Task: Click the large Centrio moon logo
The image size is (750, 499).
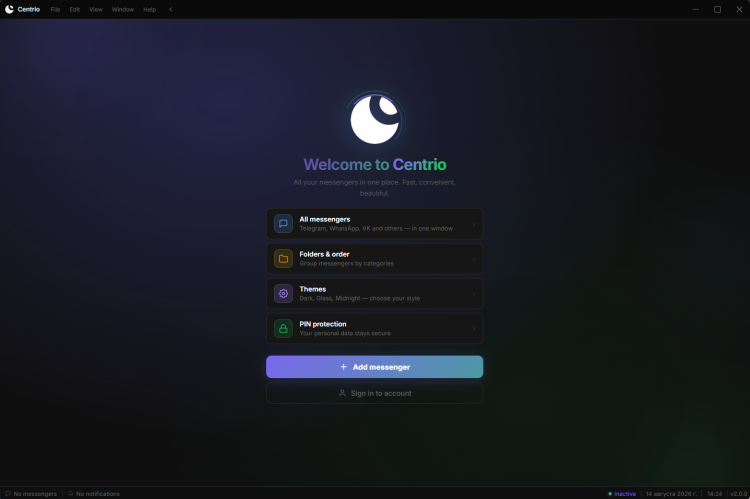Action: coord(375,120)
